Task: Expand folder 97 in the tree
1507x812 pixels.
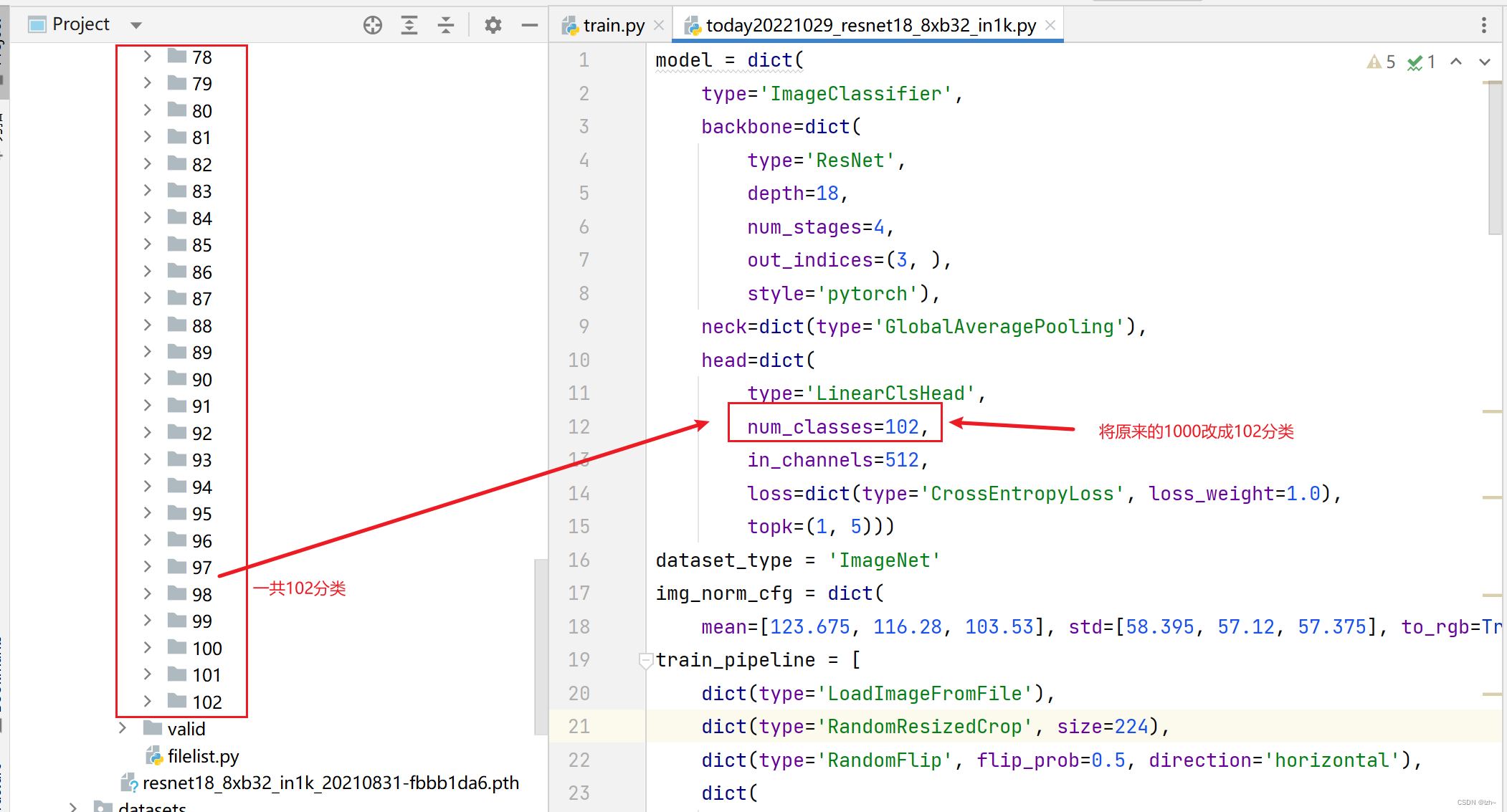Action: pyautogui.click(x=147, y=566)
